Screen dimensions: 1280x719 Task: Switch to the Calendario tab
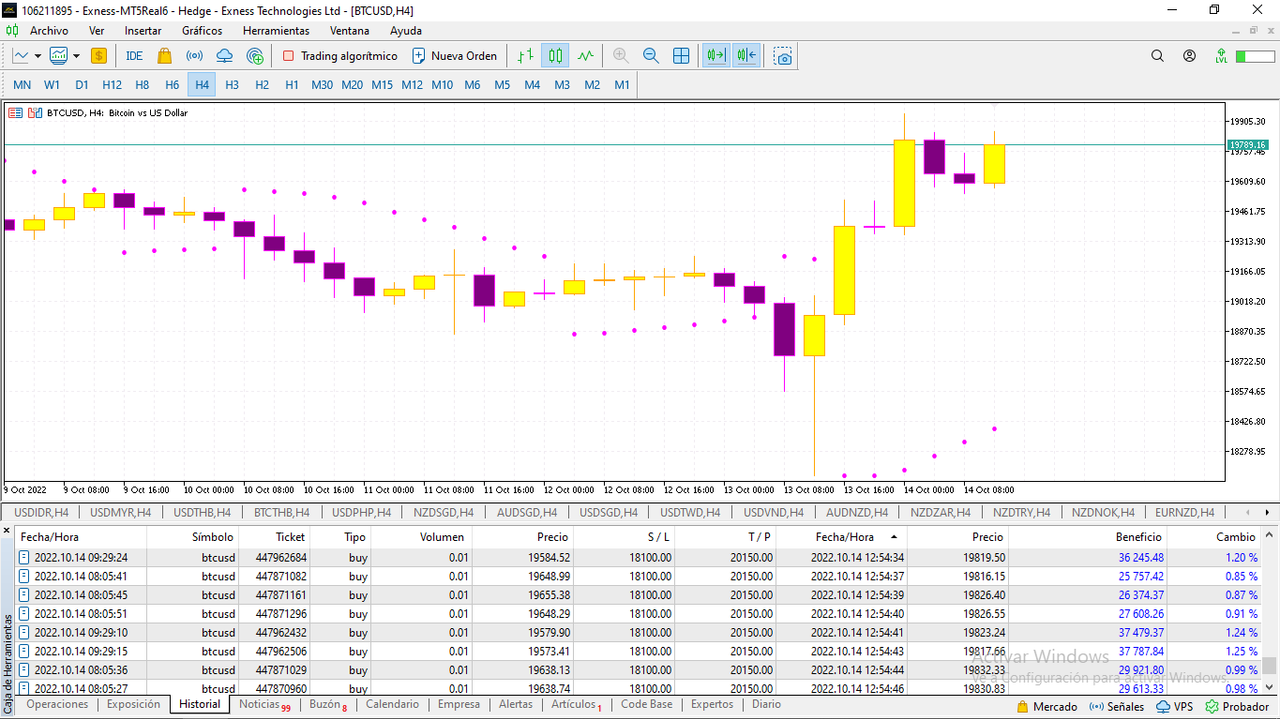[x=392, y=705]
